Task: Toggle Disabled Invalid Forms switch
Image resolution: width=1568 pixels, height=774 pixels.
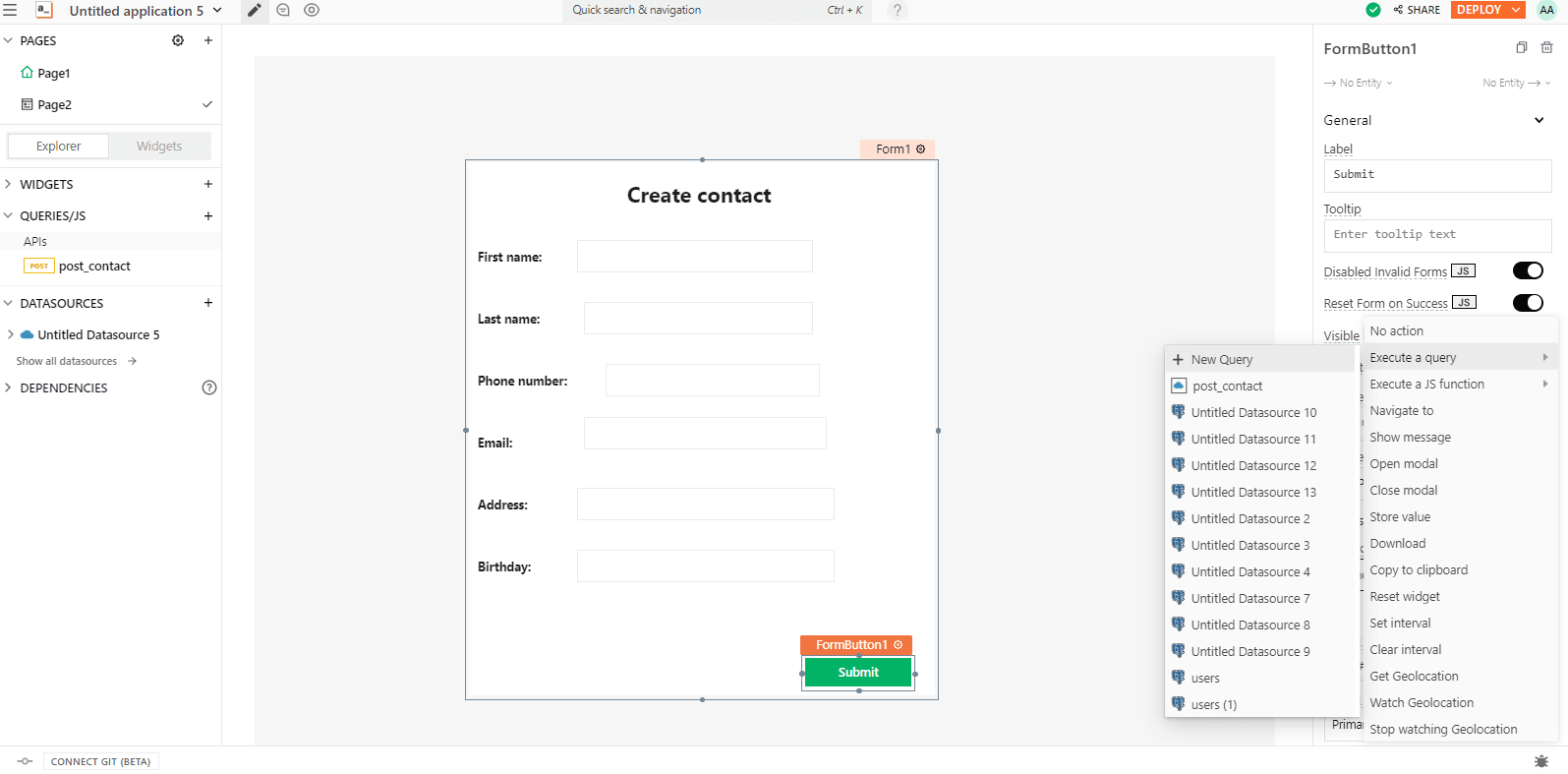Action: [1527, 271]
